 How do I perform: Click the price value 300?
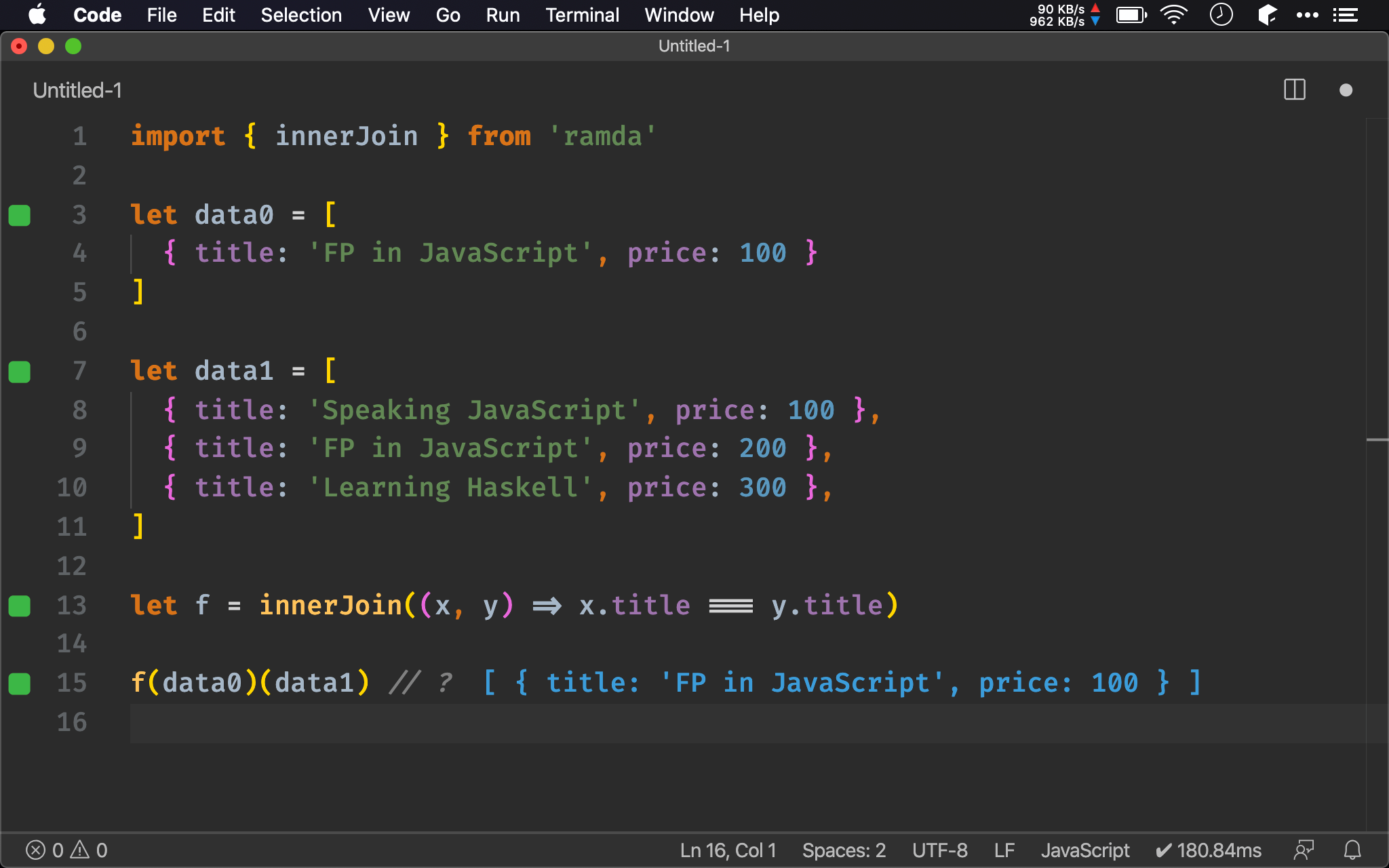pyautogui.click(x=762, y=488)
